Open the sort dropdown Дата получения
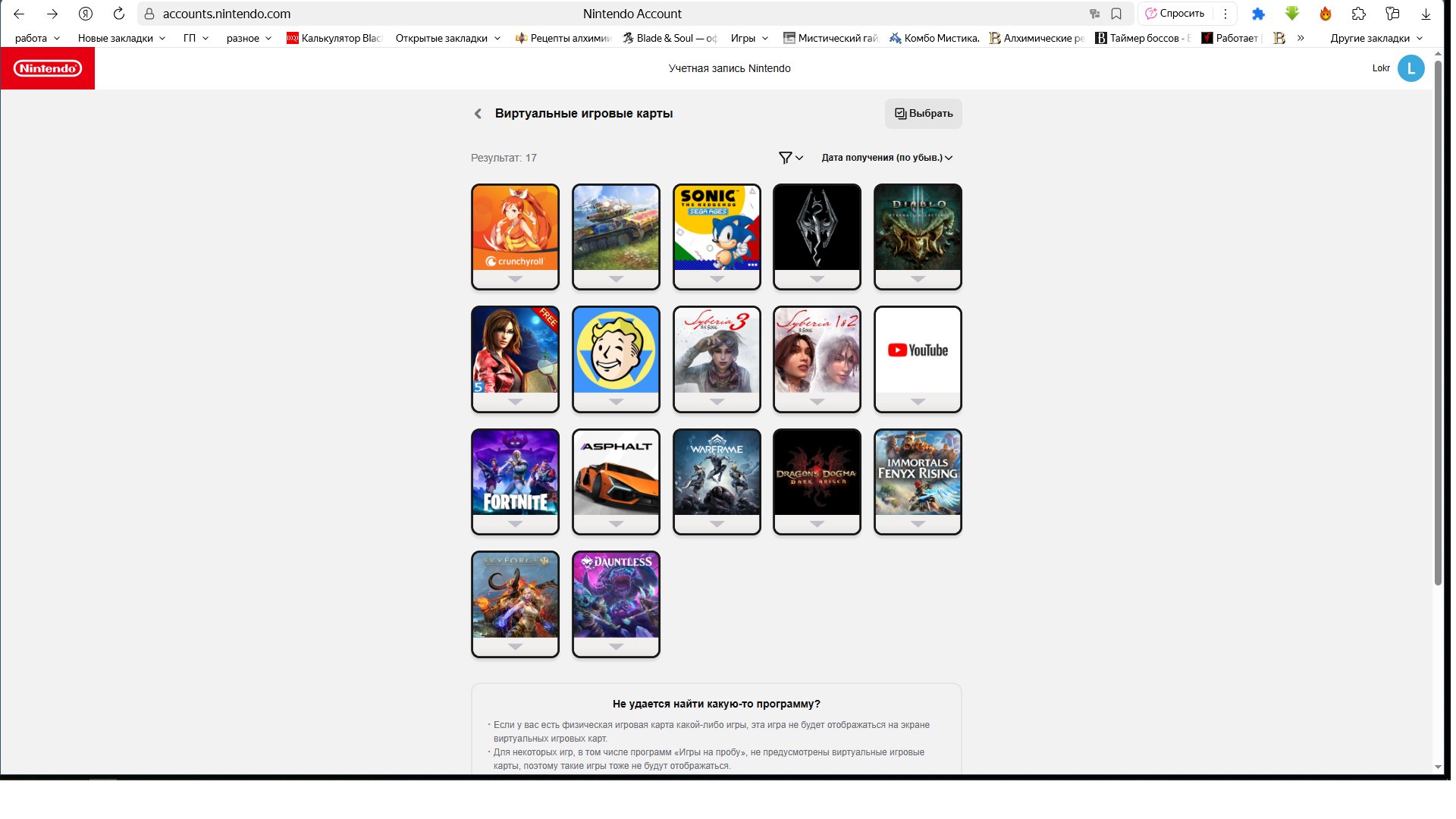Screen dimensions: 1456x819 [x=886, y=158]
